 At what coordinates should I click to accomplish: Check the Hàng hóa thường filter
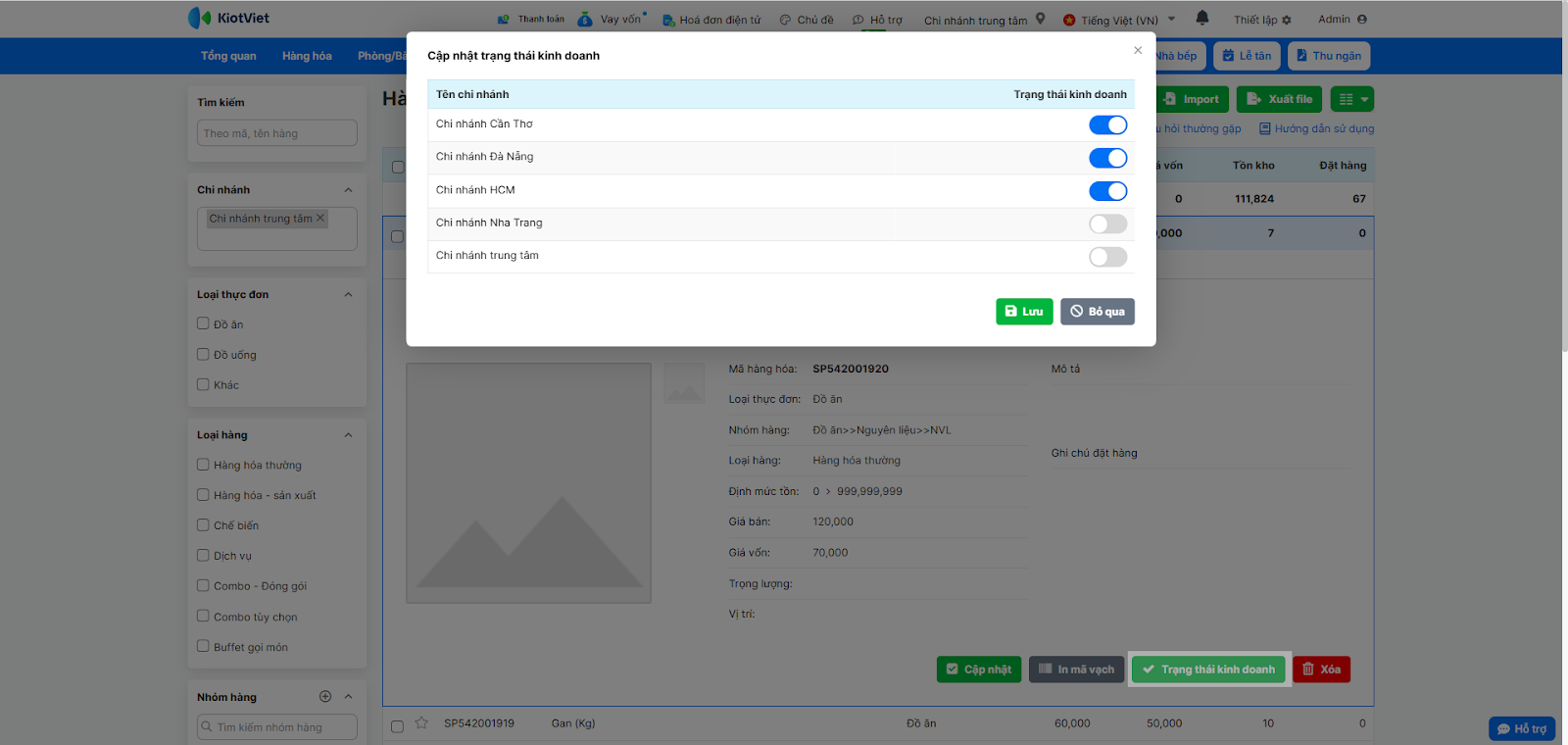click(203, 465)
